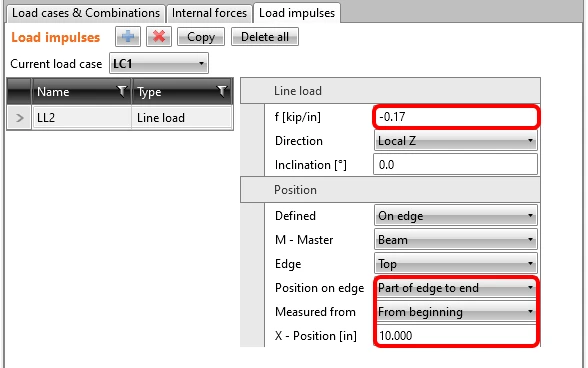Click the Inclination value field
588x368 pixels.
point(456,165)
